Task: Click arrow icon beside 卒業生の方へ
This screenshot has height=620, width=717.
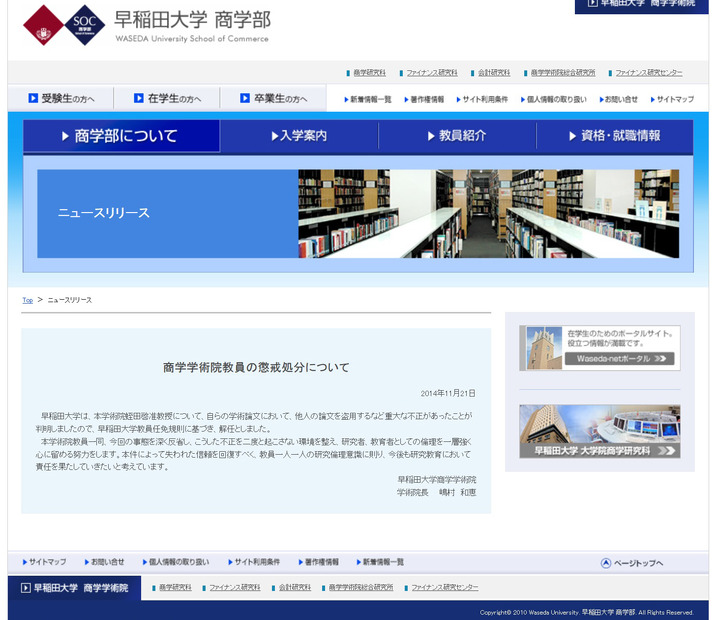Action: pos(245,99)
